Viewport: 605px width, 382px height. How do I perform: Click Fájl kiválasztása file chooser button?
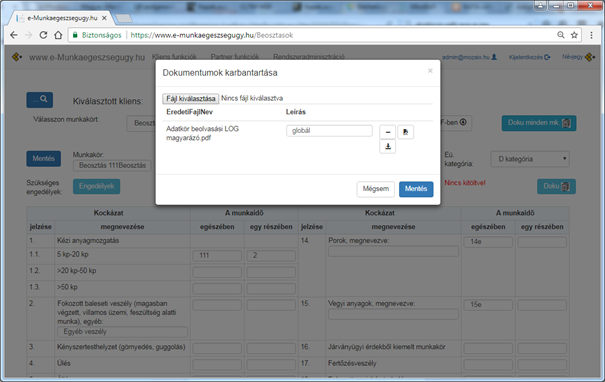pos(191,98)
